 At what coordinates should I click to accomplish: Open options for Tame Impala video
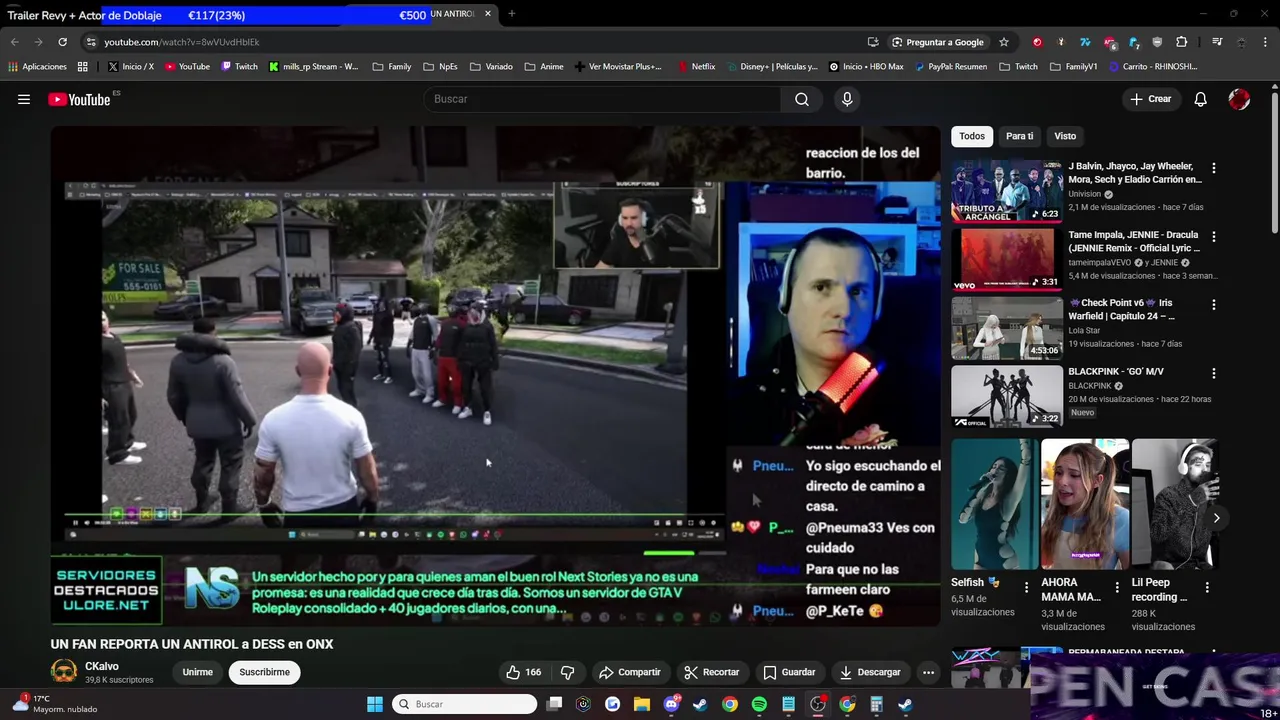1214,237
